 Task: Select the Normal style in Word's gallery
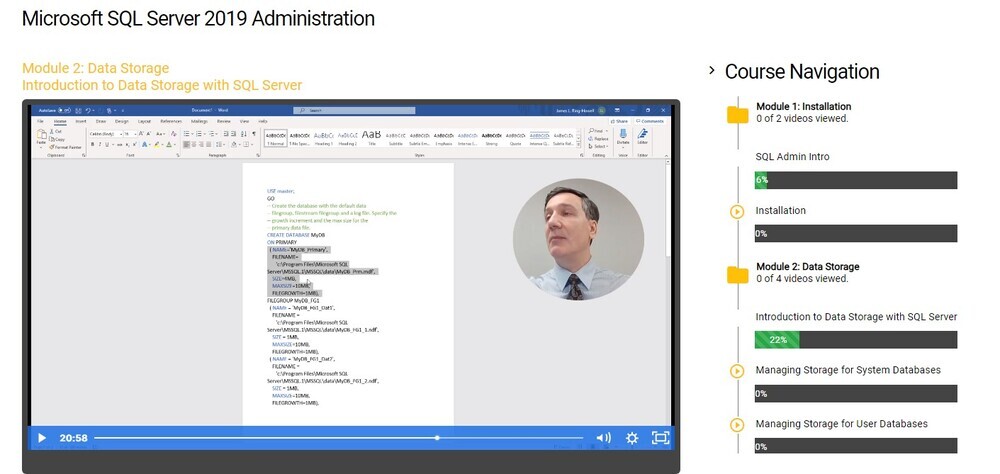coord(276,138)
